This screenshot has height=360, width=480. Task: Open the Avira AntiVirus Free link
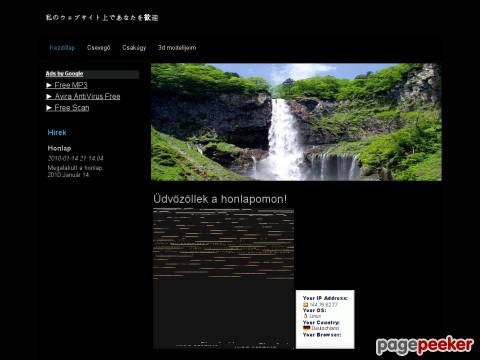point(87,97)
